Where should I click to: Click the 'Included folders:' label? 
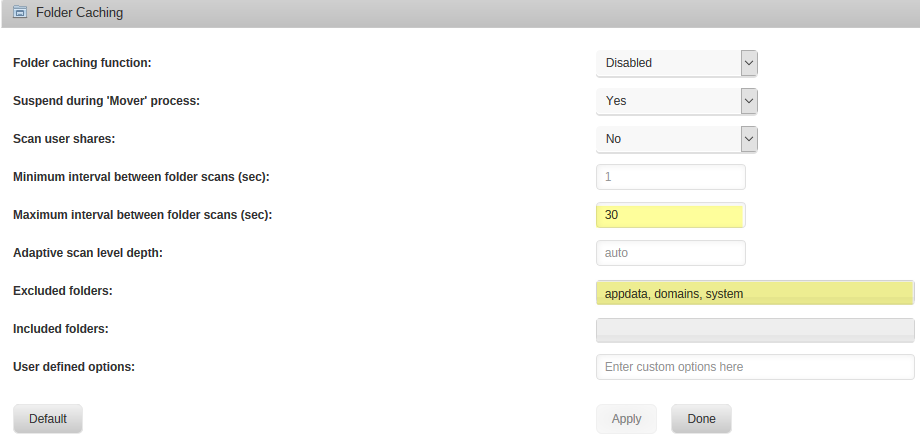pos(61,329)
